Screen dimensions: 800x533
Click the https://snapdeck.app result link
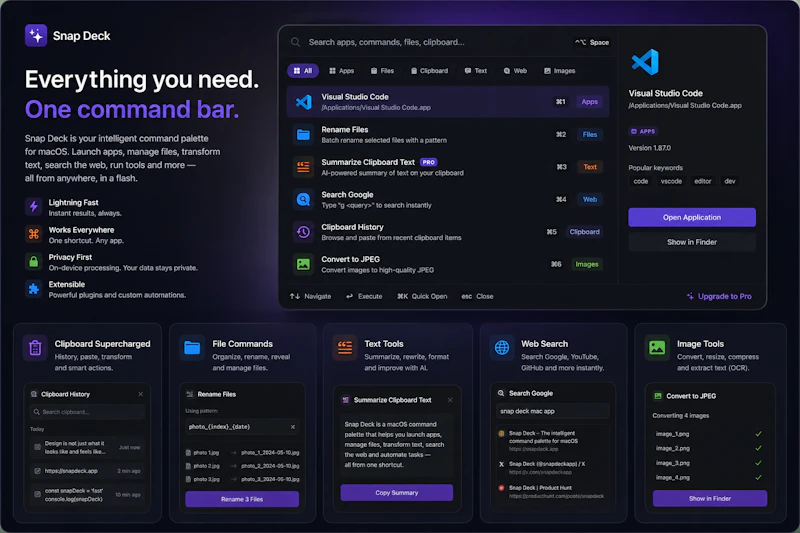coord(534,449)
